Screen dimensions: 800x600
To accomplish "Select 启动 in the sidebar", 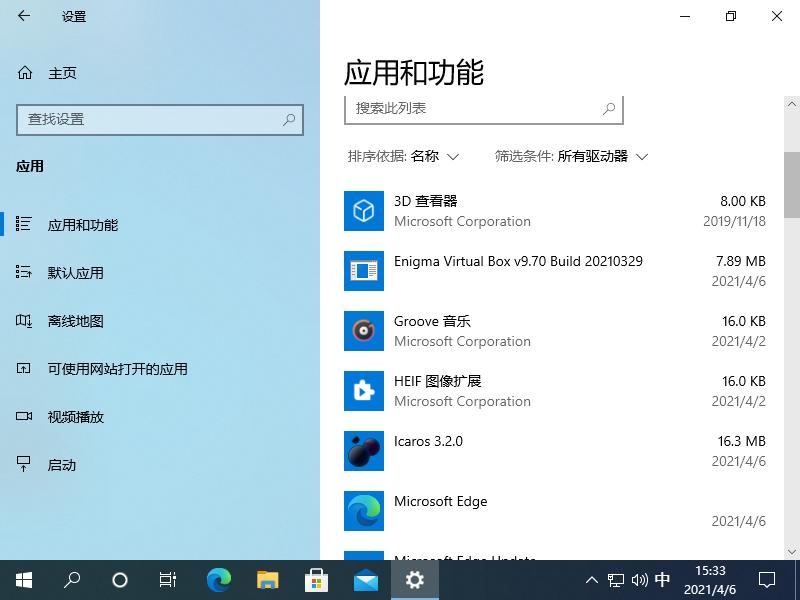I will coord(61,465).
